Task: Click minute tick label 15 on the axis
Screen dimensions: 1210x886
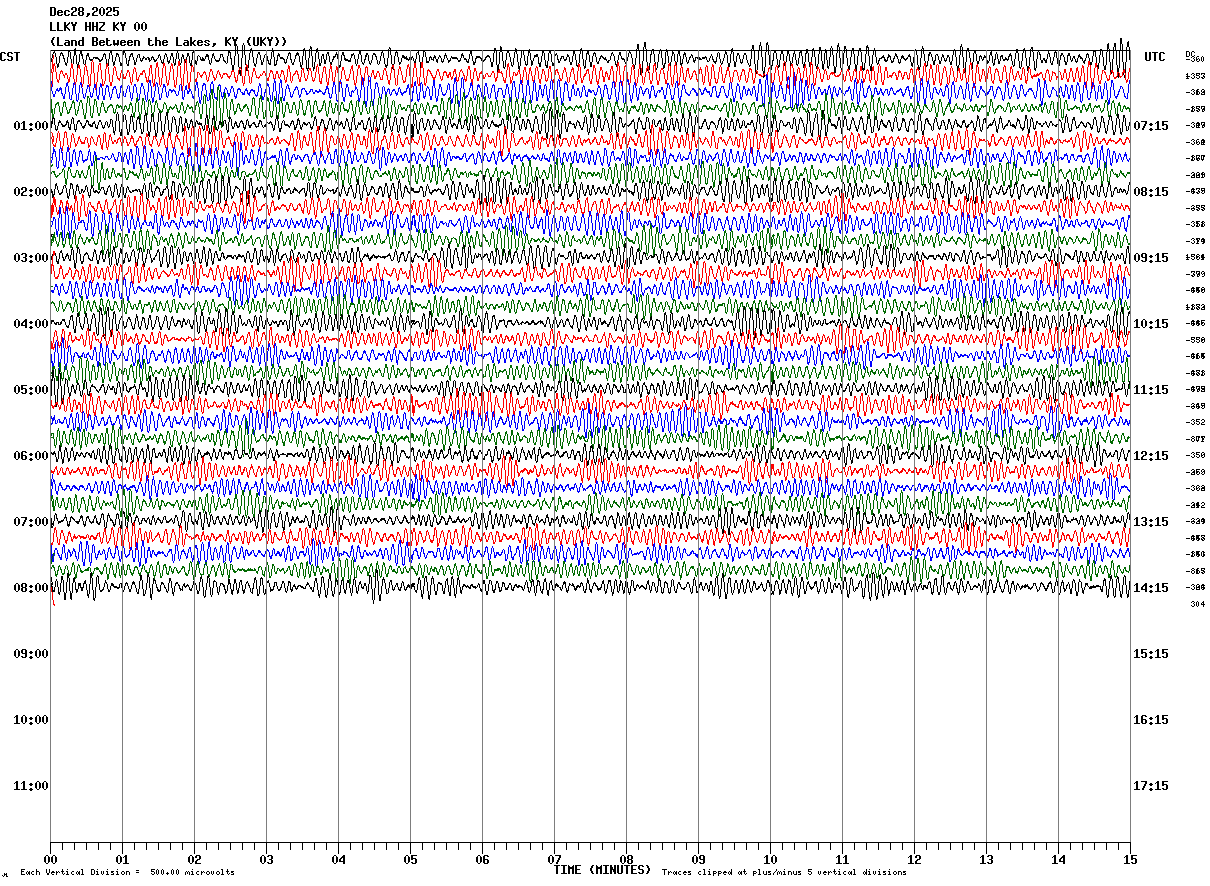Action: pyautogui.click(x=1130, y=860)
